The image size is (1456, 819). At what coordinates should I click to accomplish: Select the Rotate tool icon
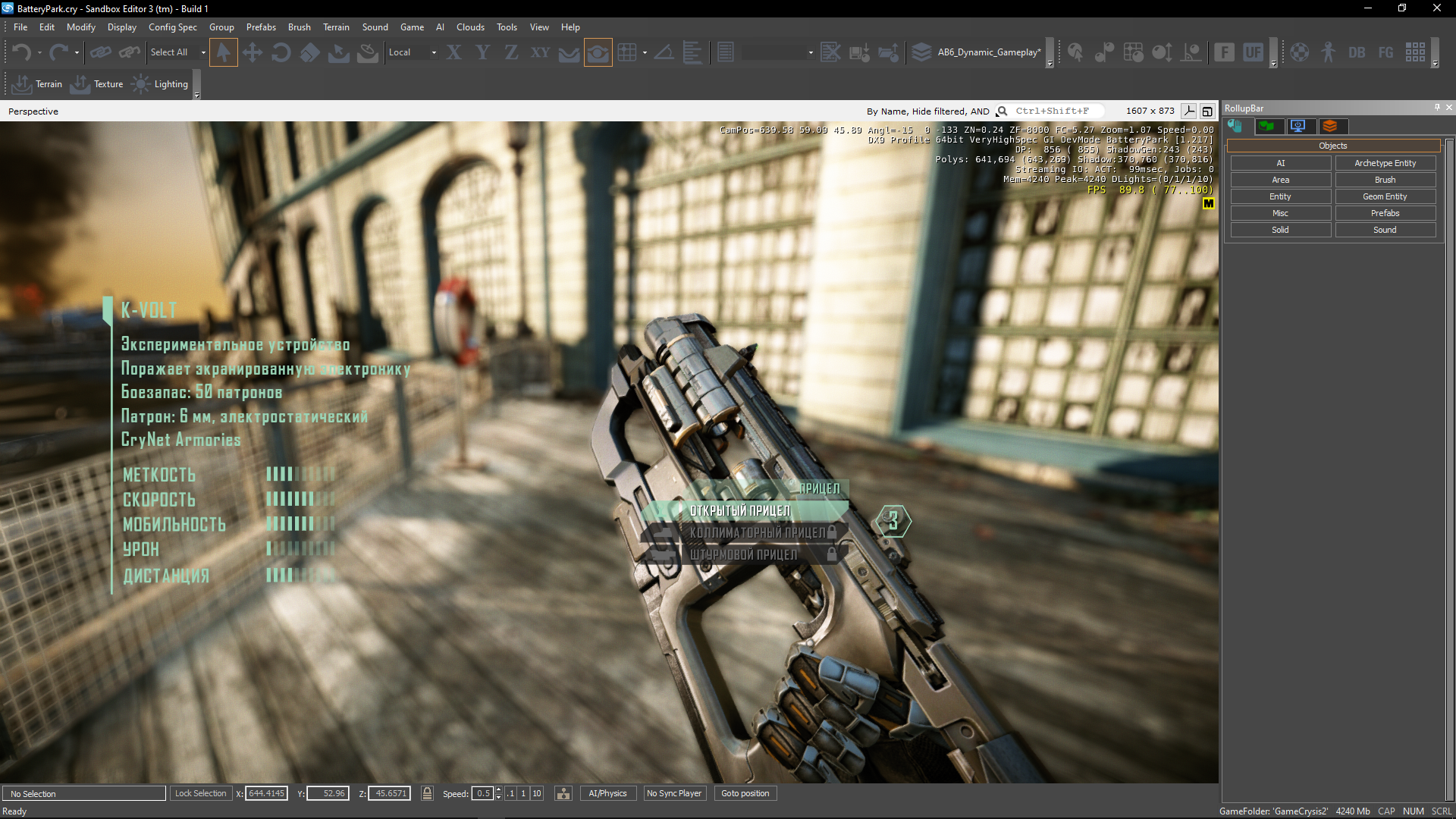point(281,52)
